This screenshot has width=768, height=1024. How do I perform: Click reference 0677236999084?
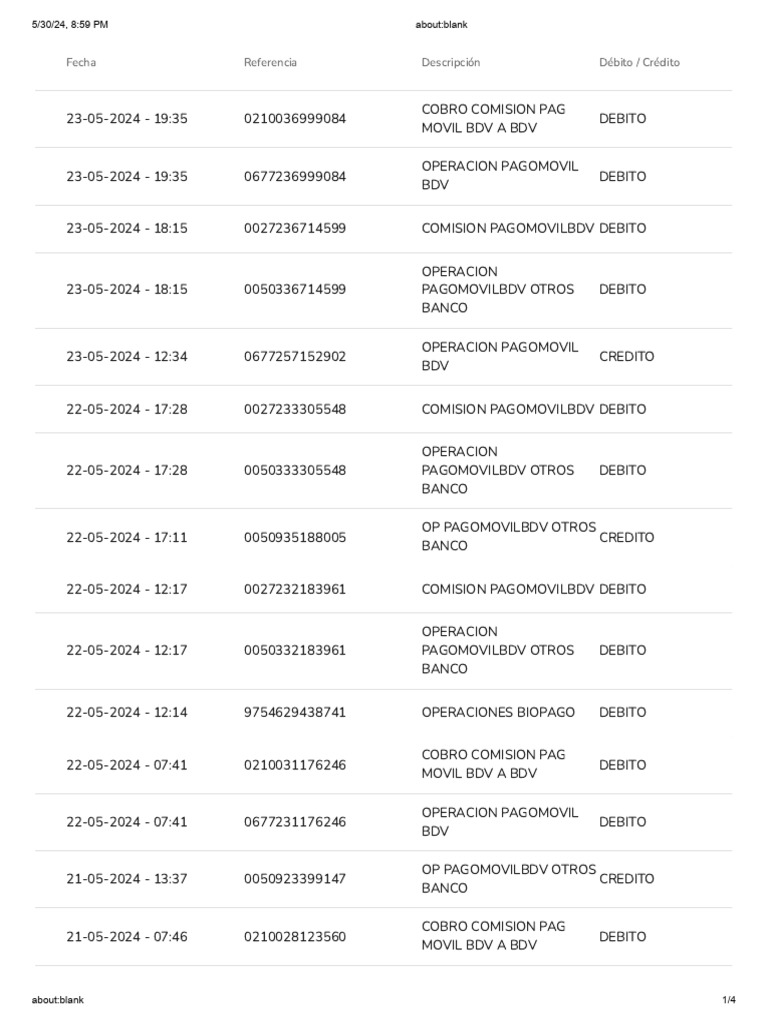[295, 177]
